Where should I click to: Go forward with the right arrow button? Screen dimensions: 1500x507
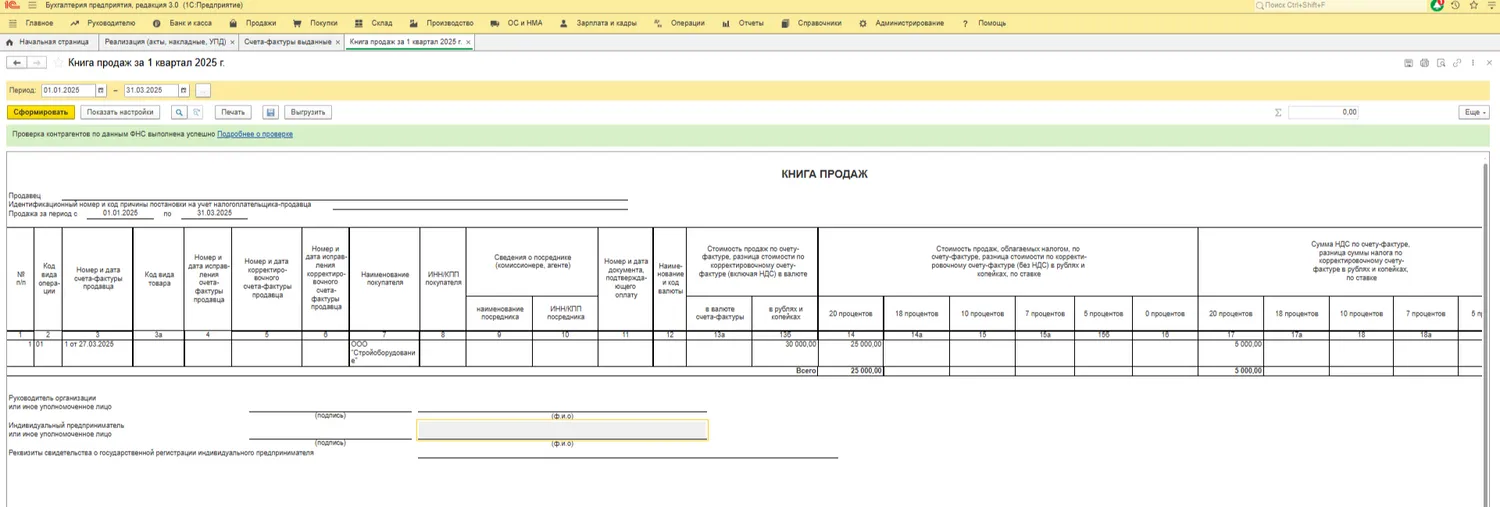(x=36, y=63)
